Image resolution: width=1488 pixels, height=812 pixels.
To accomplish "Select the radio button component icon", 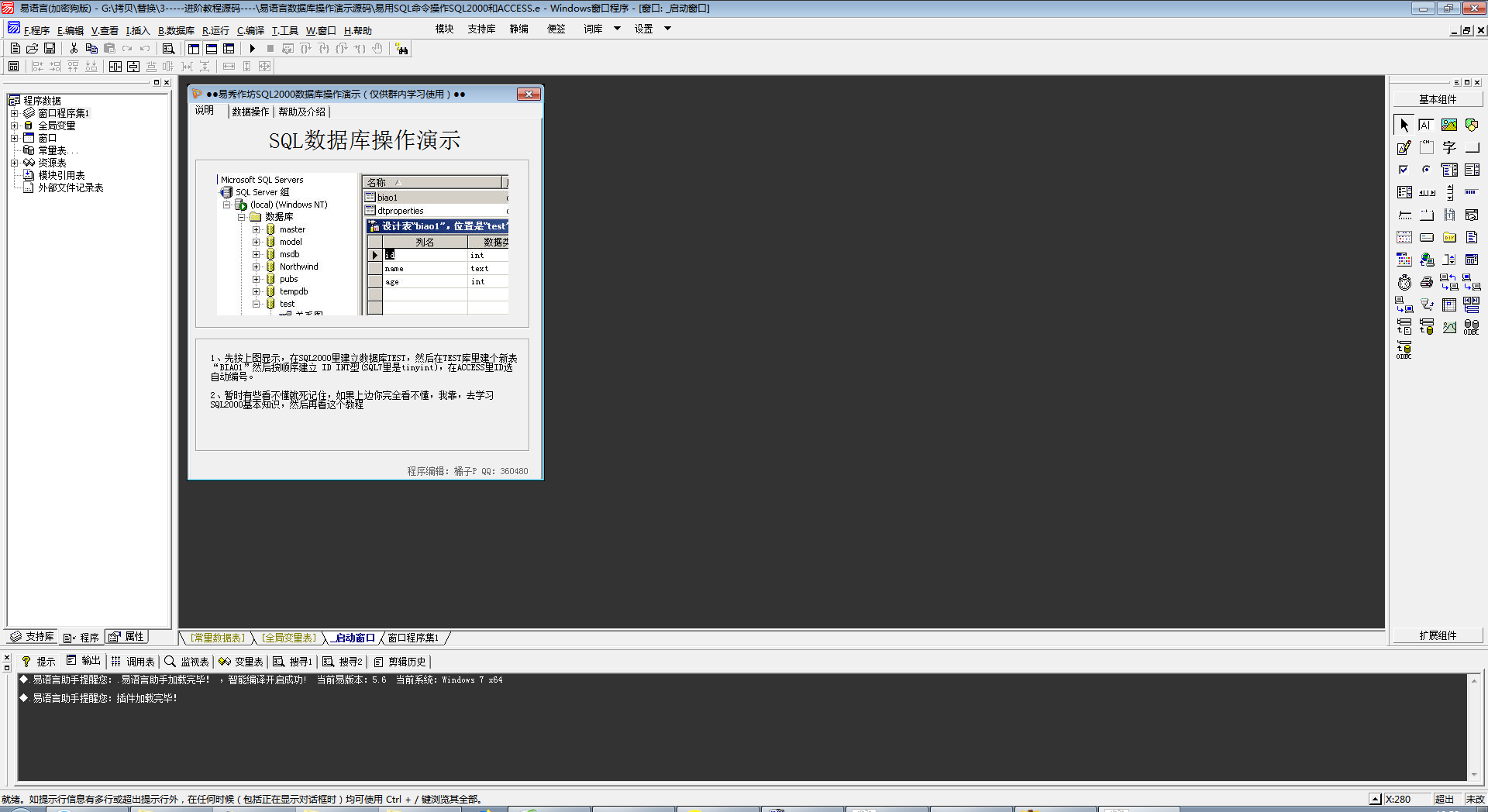I will click(x=1426, y=170).
